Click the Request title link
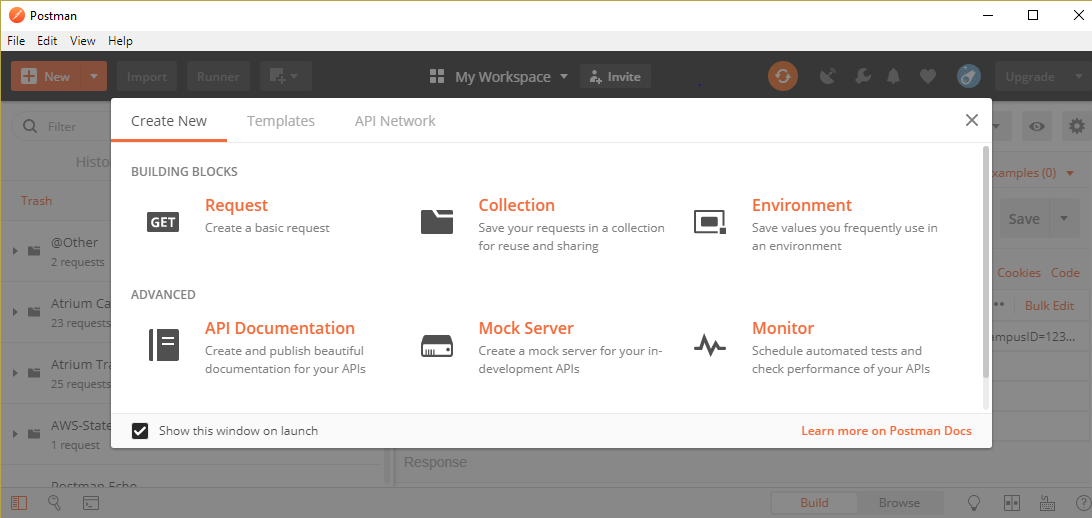This screenshot has width=1092, height=518. (x=236, y=205)
